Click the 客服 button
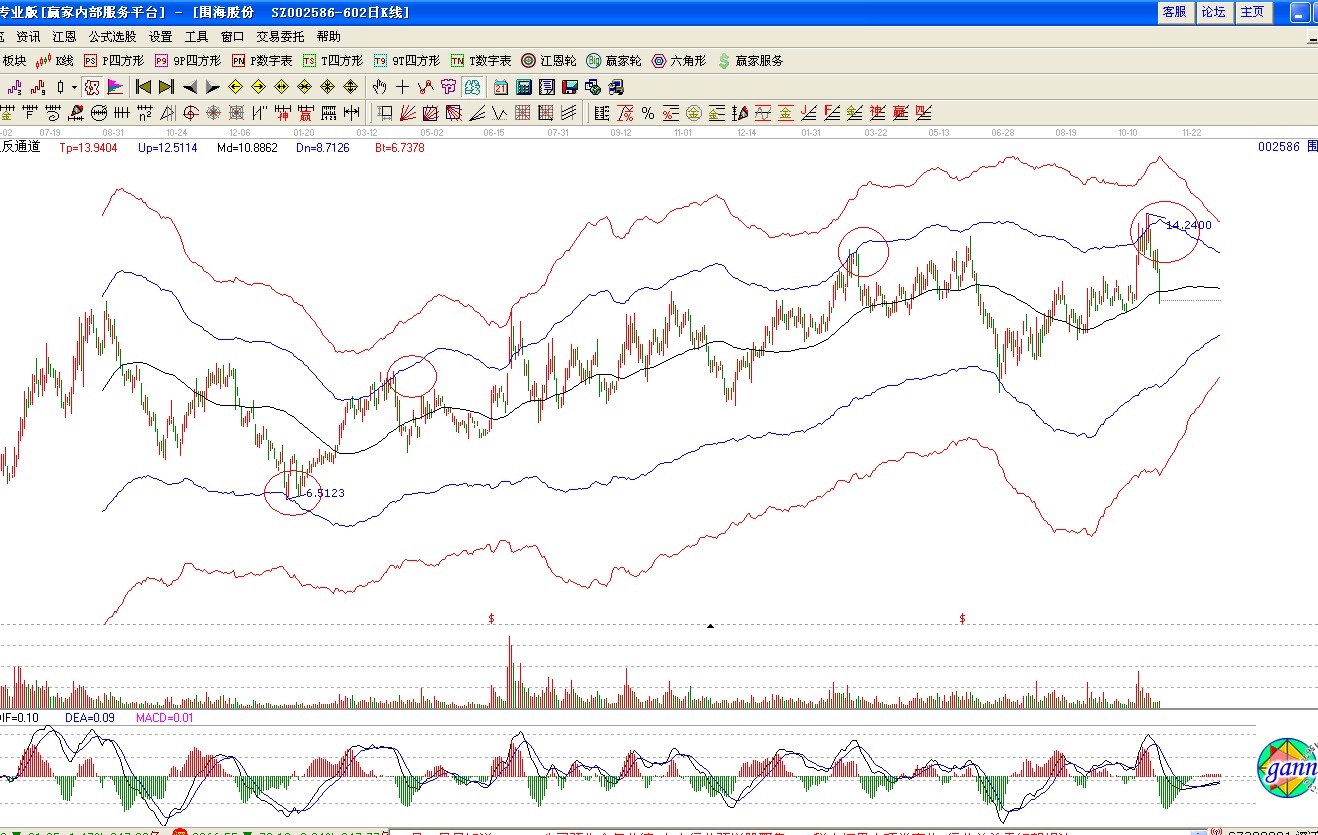 (x=1174, y=12)
